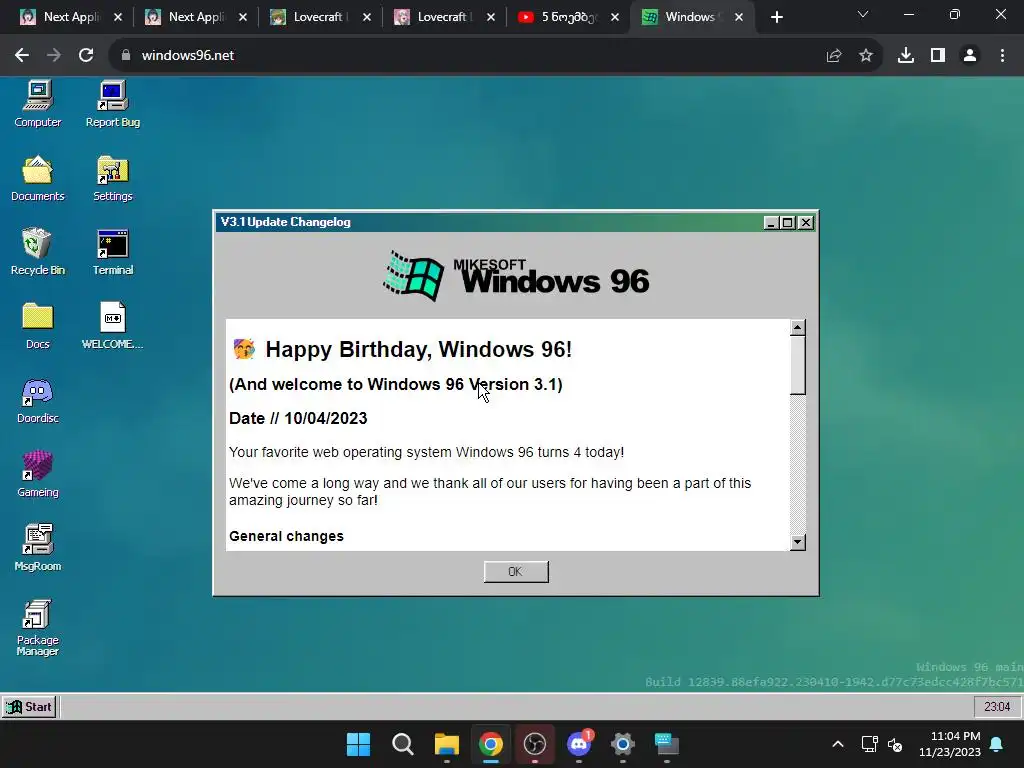This screenshot has width=1024, height=768.
Task: Reload the windows96.net page
Action: 86,56
